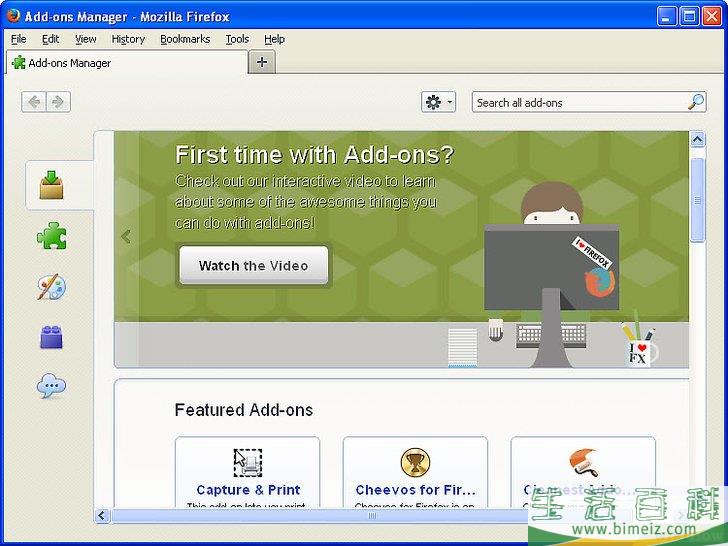Show previous banner slide with left chevron

tap(126, 236)
